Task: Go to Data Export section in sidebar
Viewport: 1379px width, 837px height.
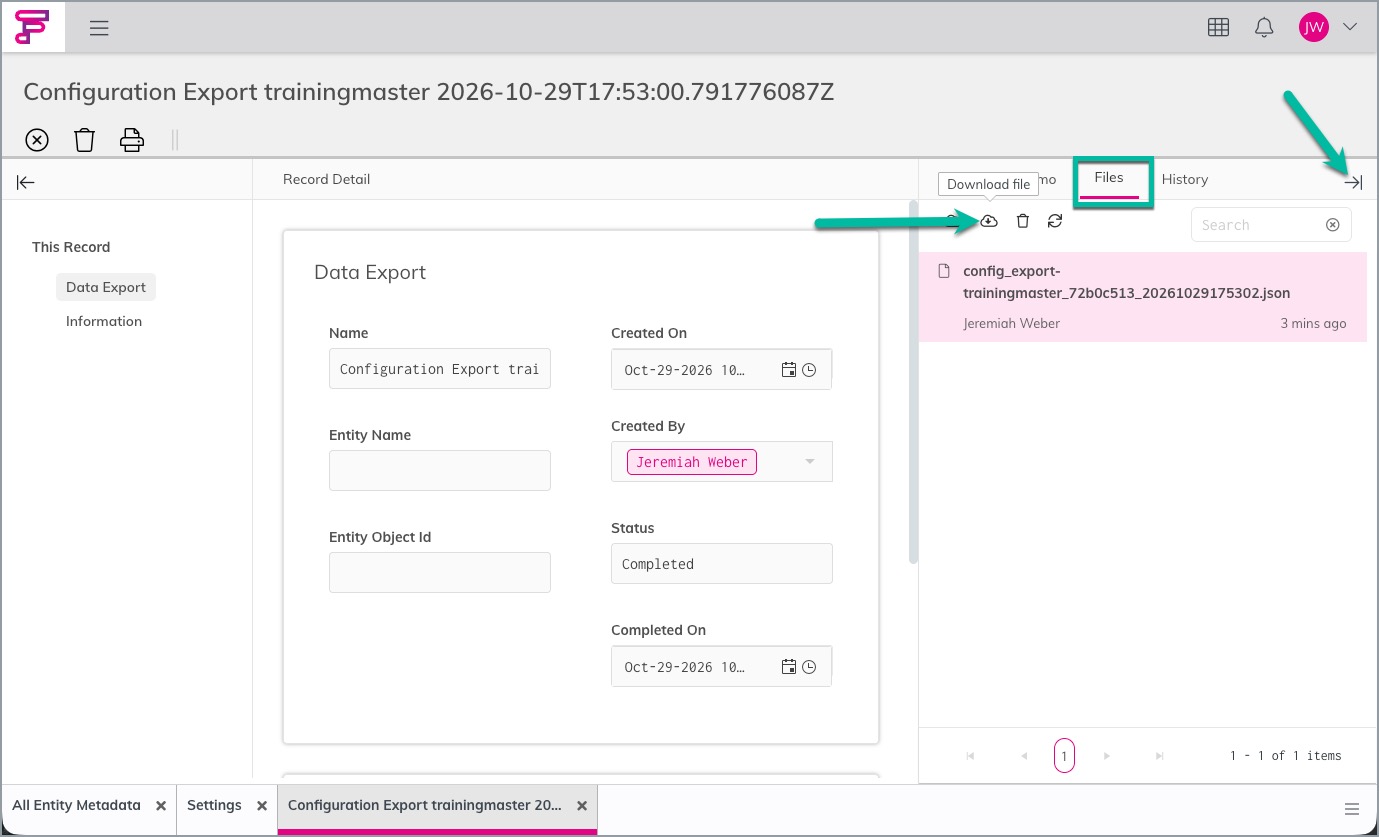Action: [106, 287]
